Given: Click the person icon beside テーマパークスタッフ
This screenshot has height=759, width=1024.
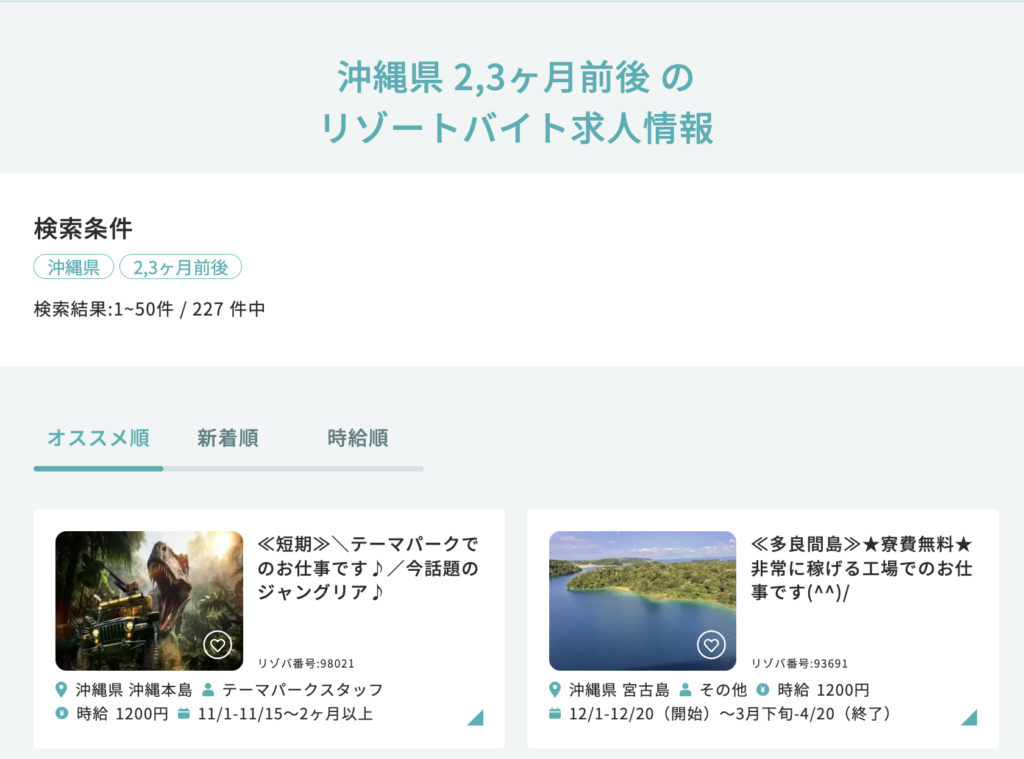Looking at the screenshot, I should pyautogui.click(x=208, y=690).
